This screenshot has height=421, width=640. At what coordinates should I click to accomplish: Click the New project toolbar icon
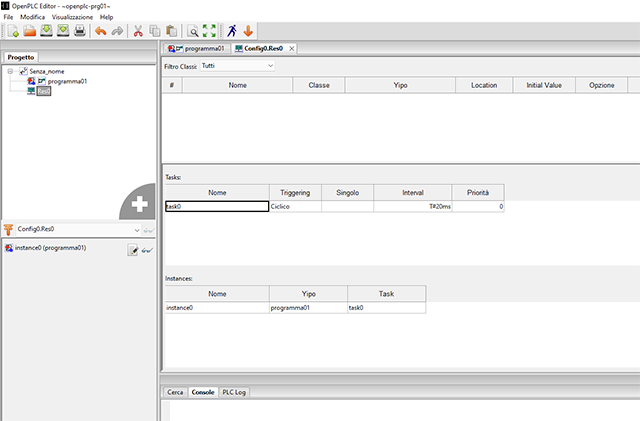[11, 32]
